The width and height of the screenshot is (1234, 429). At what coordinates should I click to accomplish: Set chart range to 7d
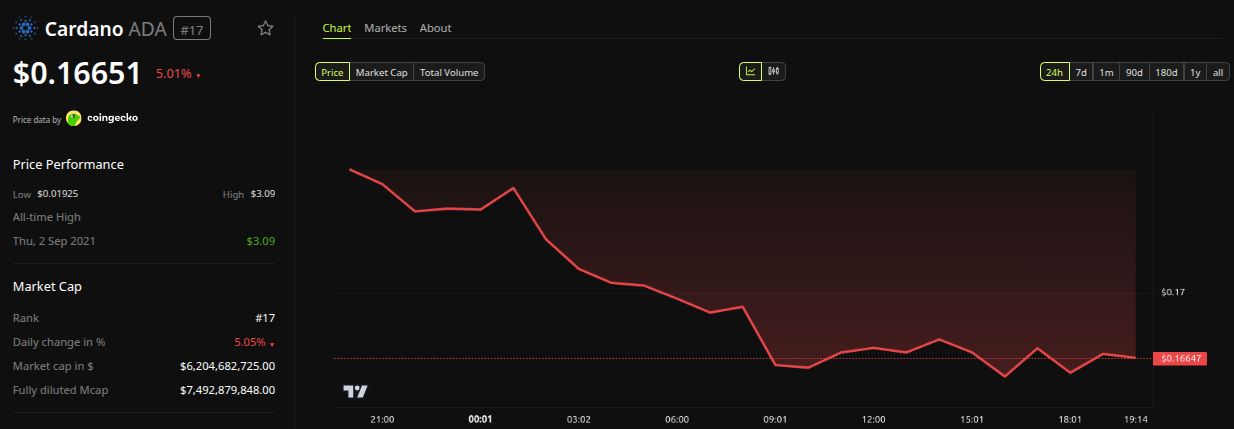(x=1081, y=72)
